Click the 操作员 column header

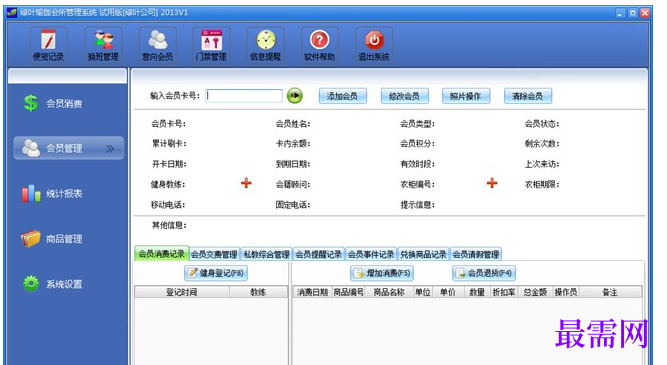click(566, 292)
